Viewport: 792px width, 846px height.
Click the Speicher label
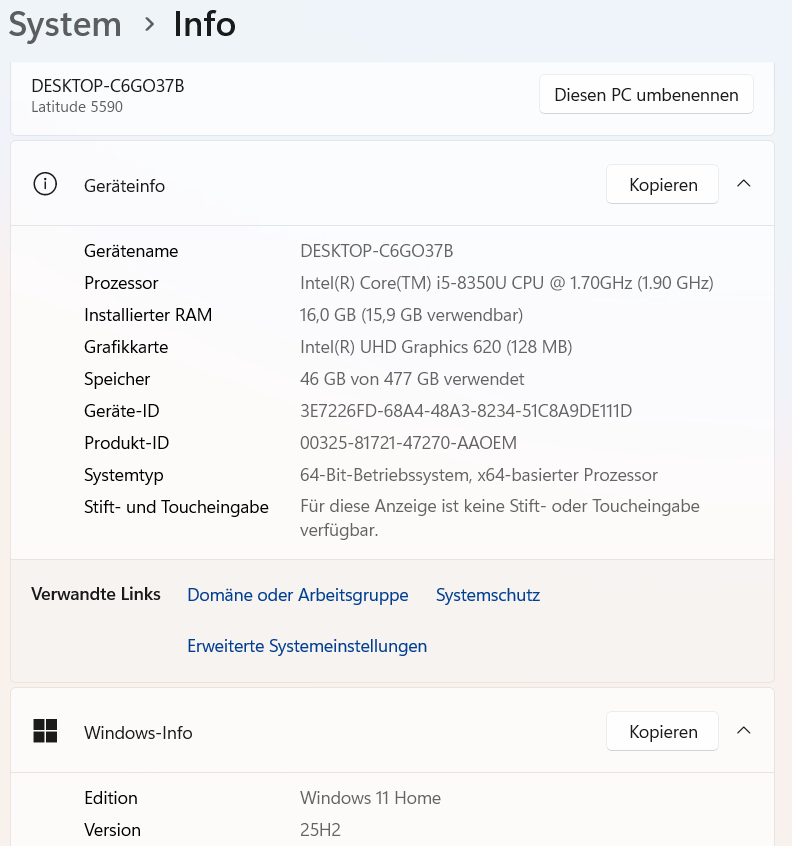click(x=117, y=379)
